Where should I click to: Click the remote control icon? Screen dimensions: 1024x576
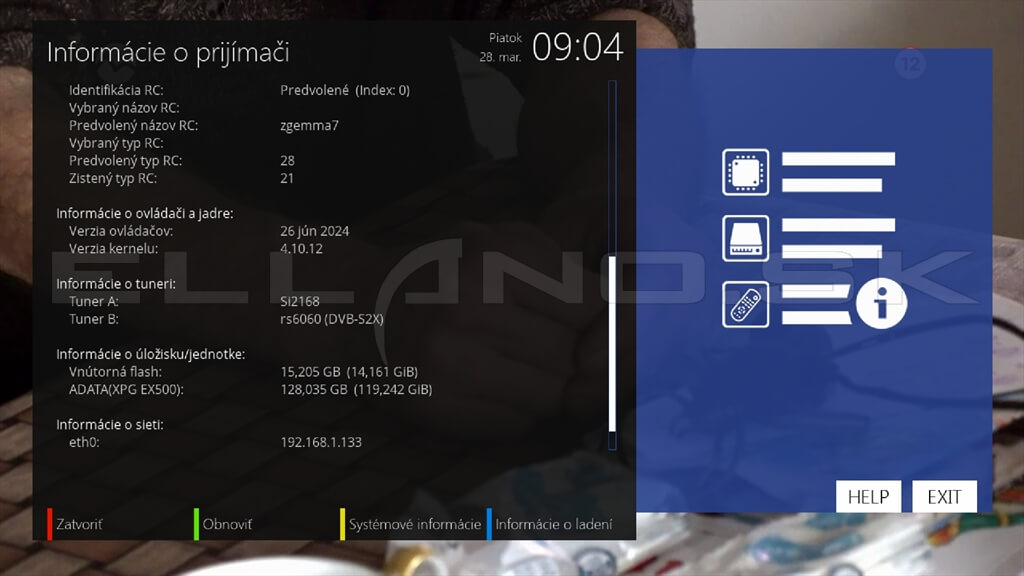click(745, 304)
